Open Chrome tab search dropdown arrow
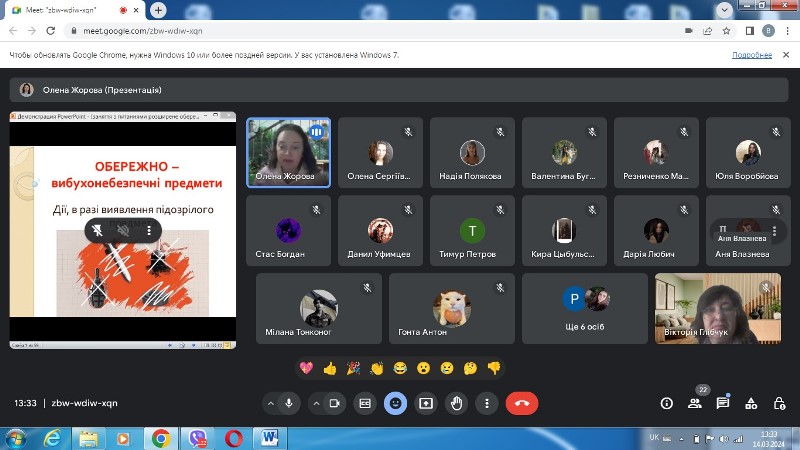The image size is (800, 450). point(724,10)
